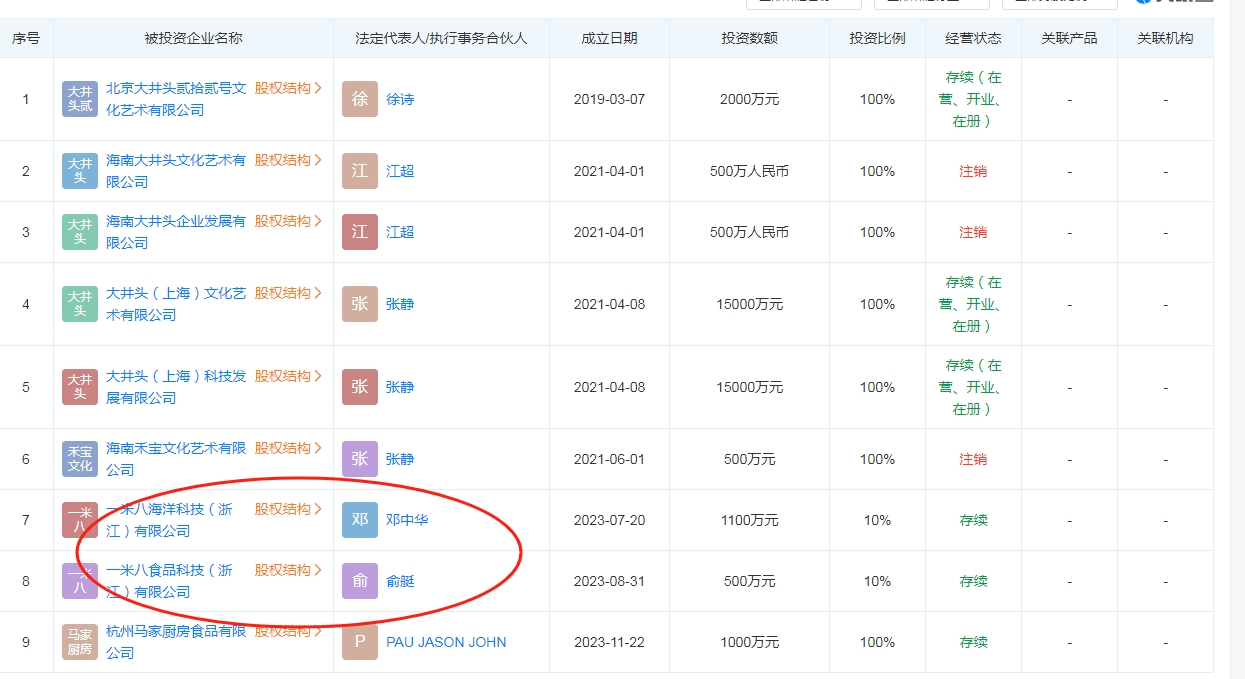Click 江 avatar in 海南大井头企业发展 row
This screenshot has width=1245, height=679.
(360, 232)
